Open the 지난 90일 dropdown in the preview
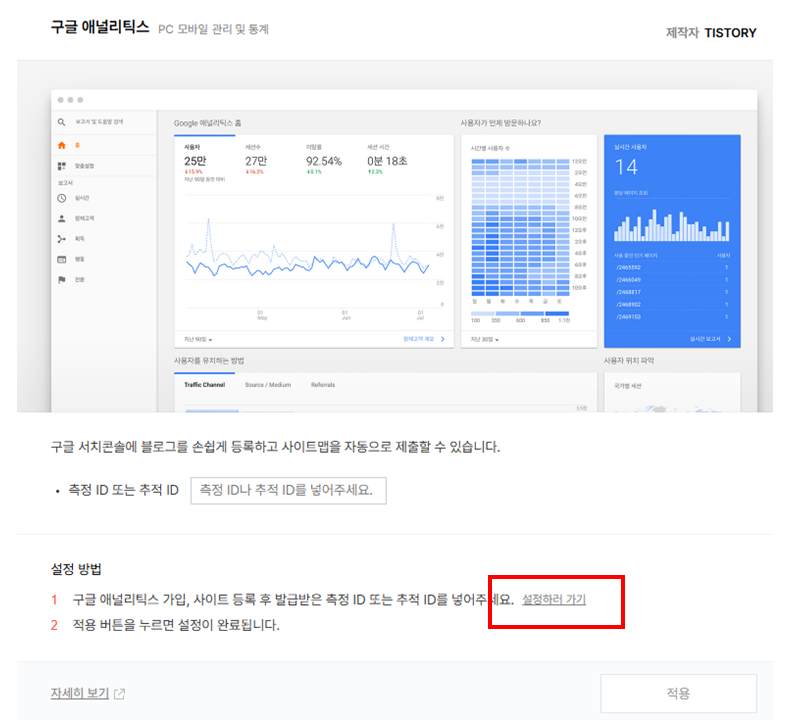 pos(198,340)
